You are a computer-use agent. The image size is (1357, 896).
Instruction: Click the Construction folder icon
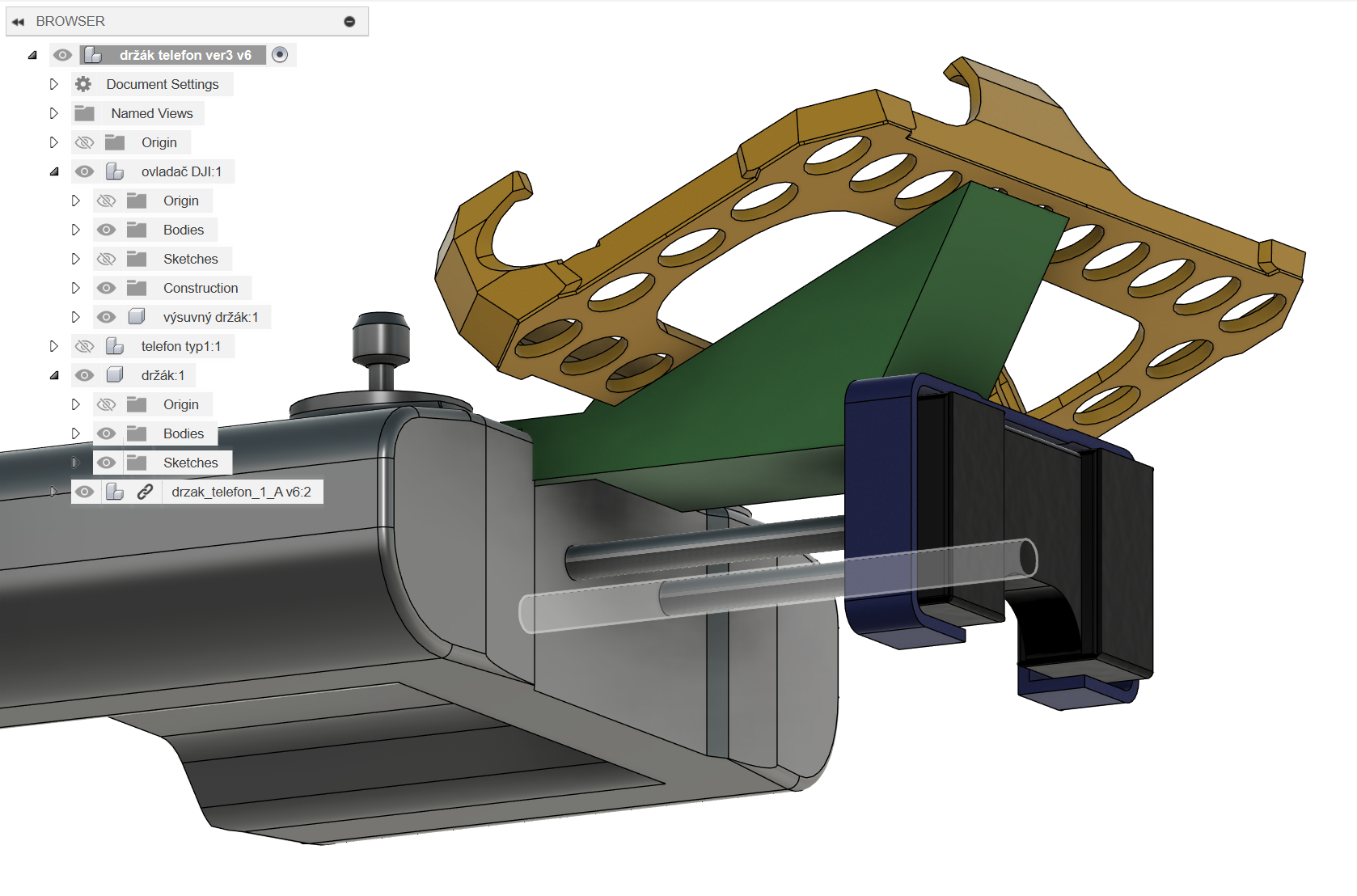[x=137, y=288]
